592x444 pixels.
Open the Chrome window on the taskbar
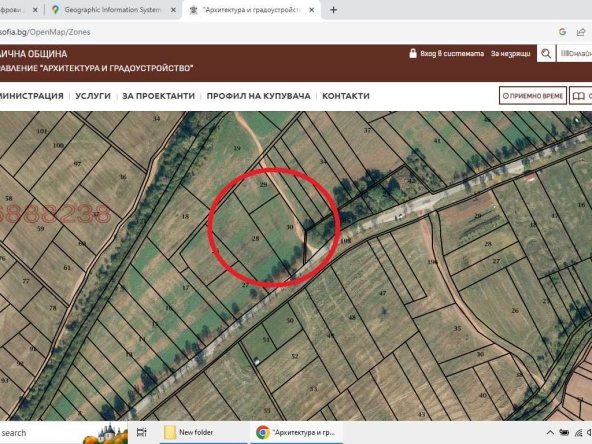(296, 432)
